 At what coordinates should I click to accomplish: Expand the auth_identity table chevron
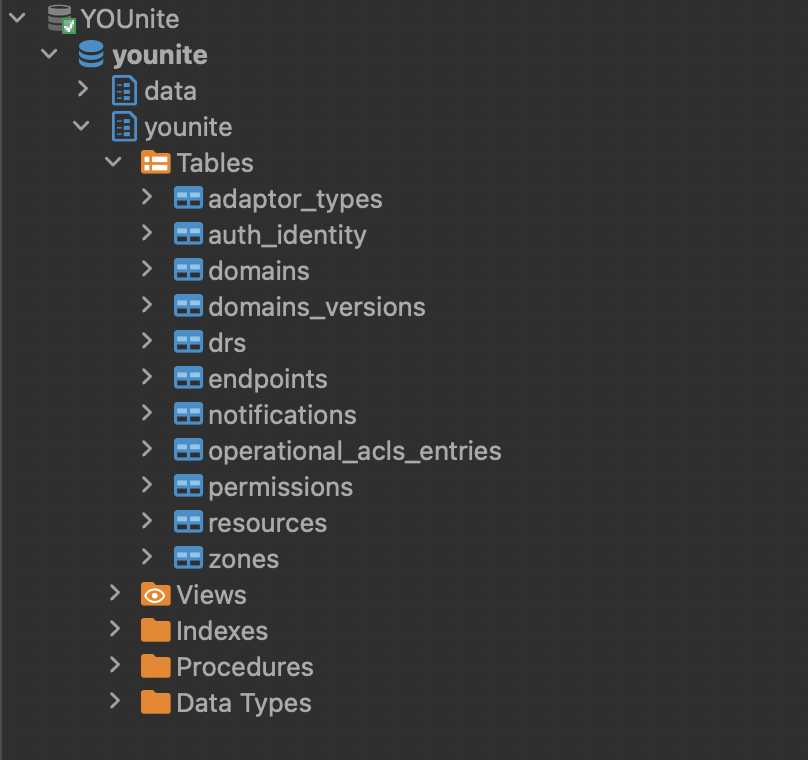[x=147, y=234]
